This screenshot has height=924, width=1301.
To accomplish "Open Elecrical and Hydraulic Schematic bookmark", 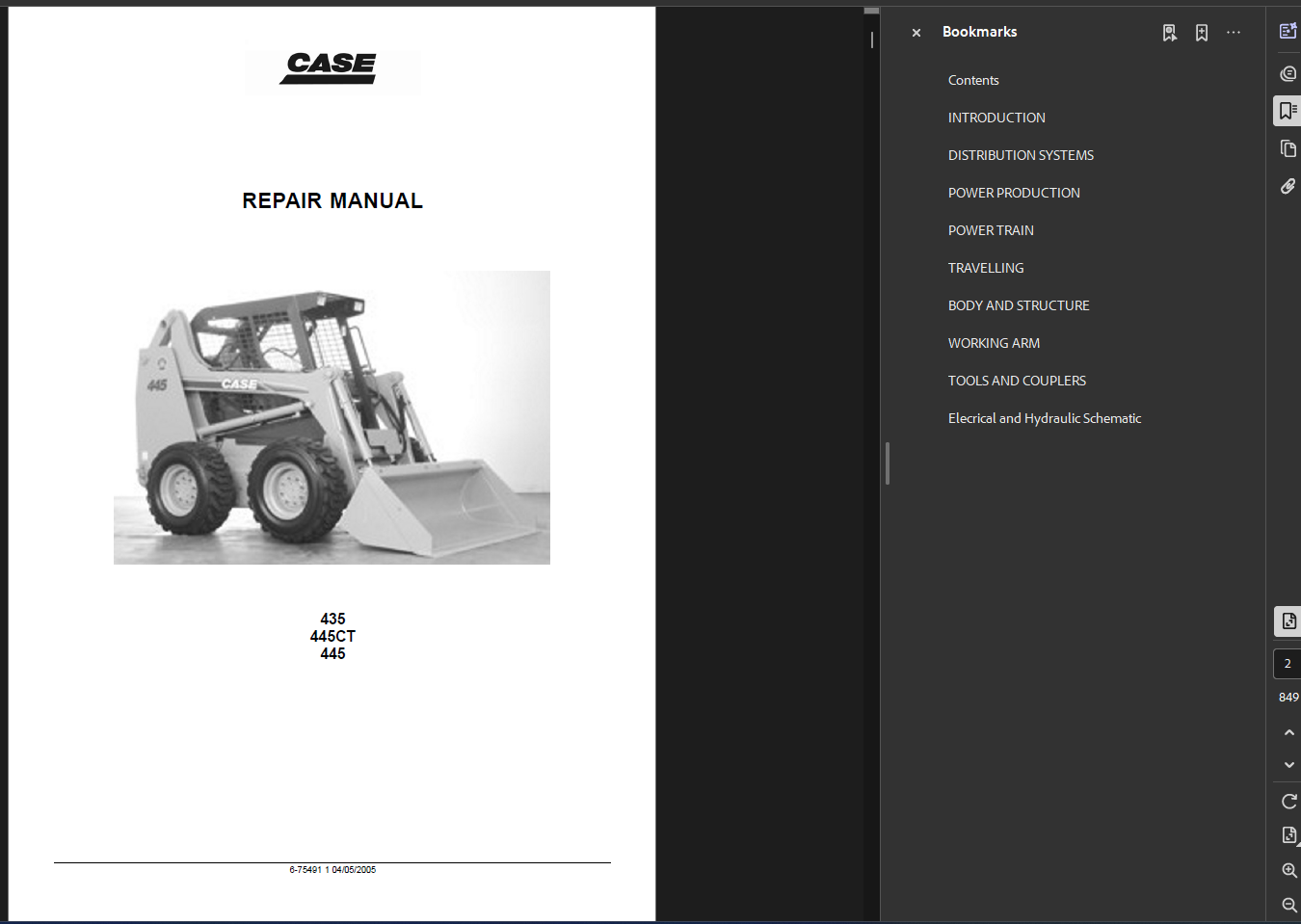I will click(1045, 418).
